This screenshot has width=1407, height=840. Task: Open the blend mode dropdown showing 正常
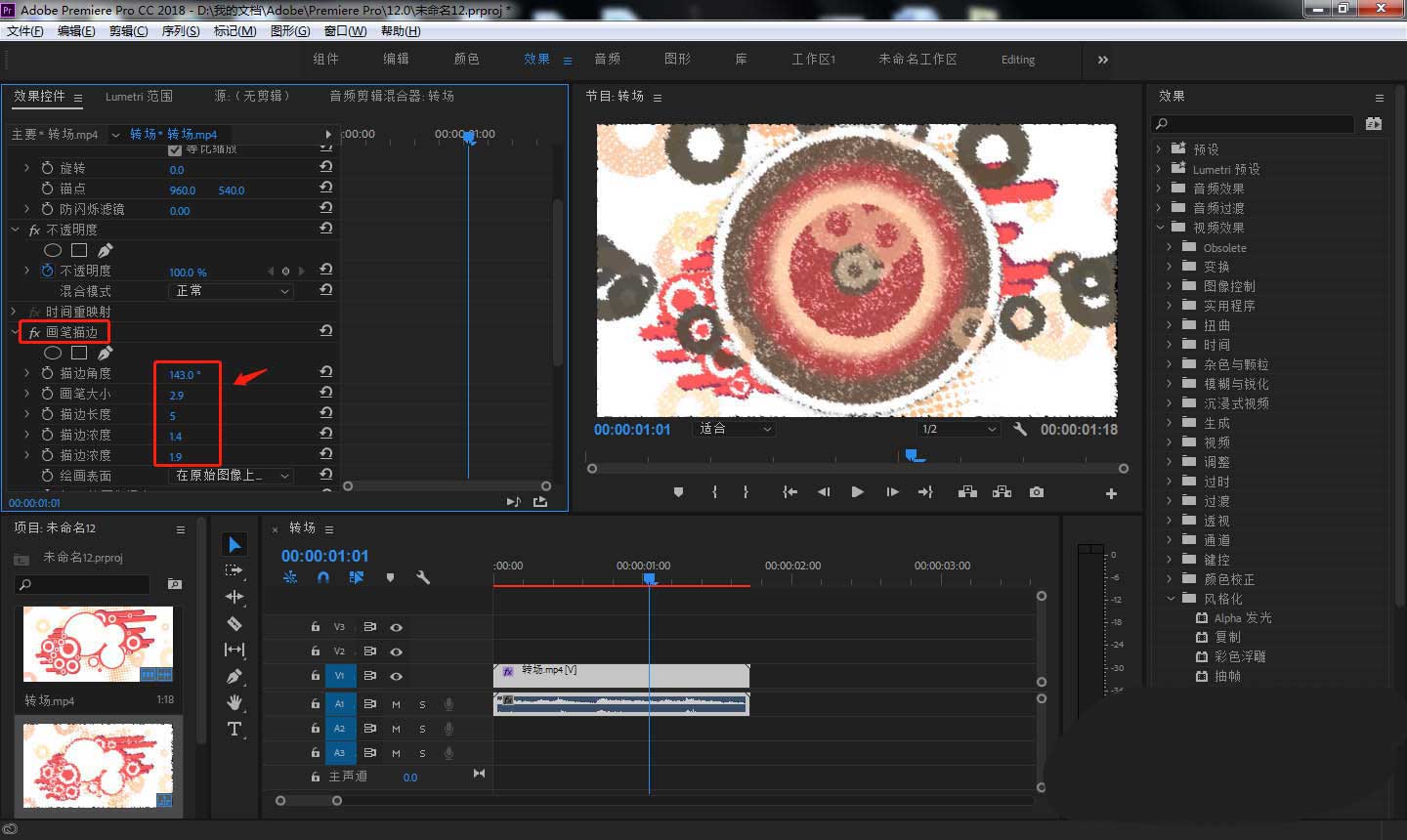point(232,291)
